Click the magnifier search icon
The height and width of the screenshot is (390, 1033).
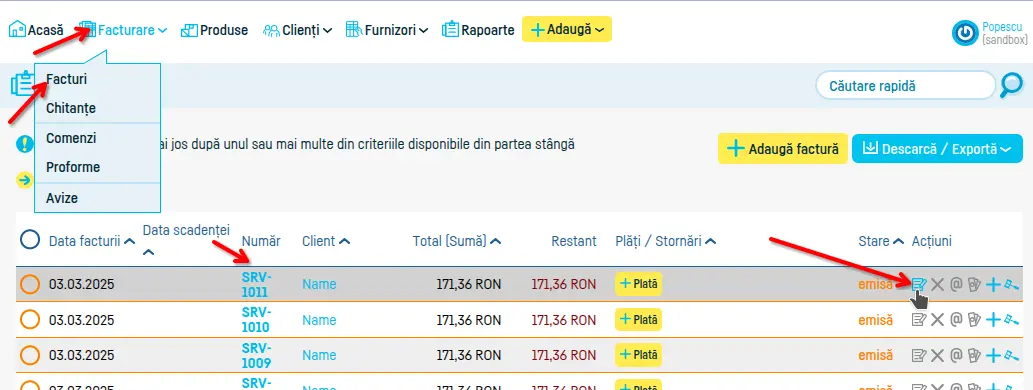click(1011, 85)
